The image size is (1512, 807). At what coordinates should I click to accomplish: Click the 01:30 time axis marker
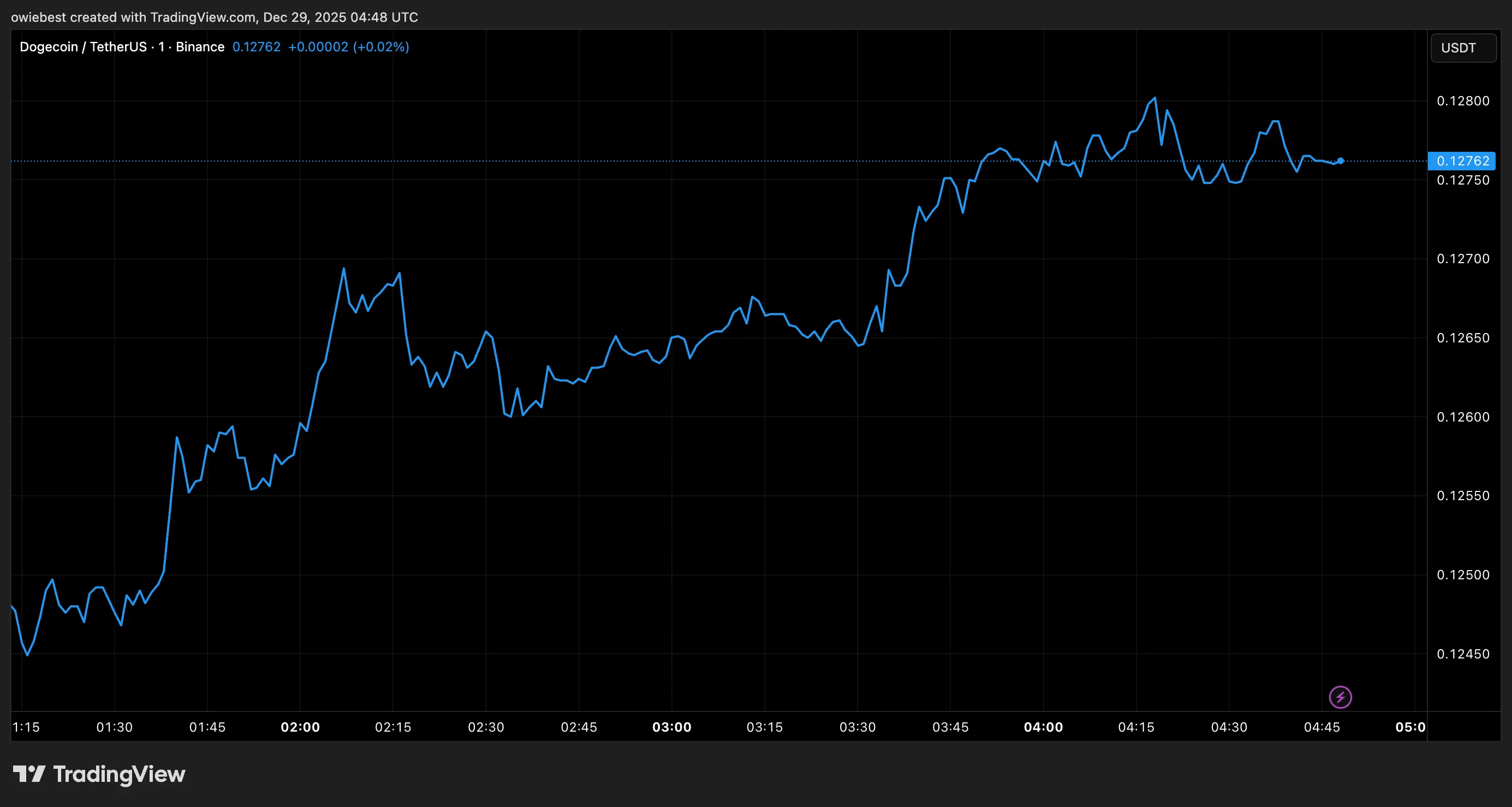click(x=115, y=727)
